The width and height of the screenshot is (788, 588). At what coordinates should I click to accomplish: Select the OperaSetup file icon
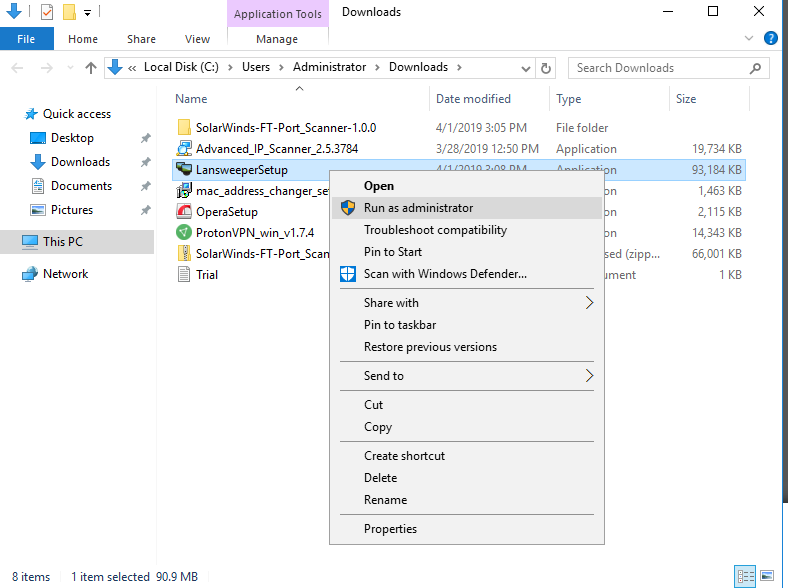(184, 212)
